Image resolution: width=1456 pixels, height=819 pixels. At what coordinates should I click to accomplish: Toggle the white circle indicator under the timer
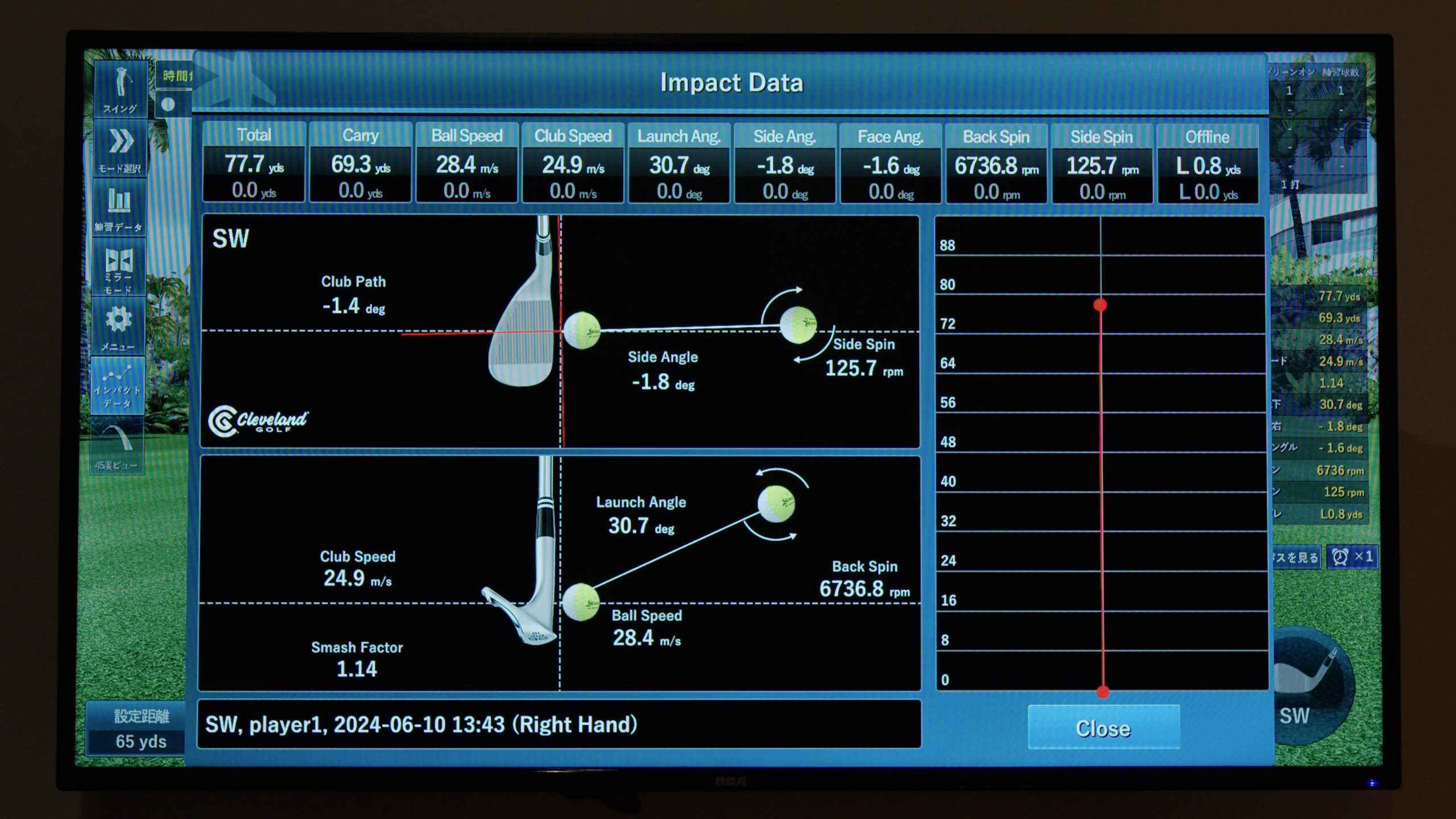(x=168, y=104)
